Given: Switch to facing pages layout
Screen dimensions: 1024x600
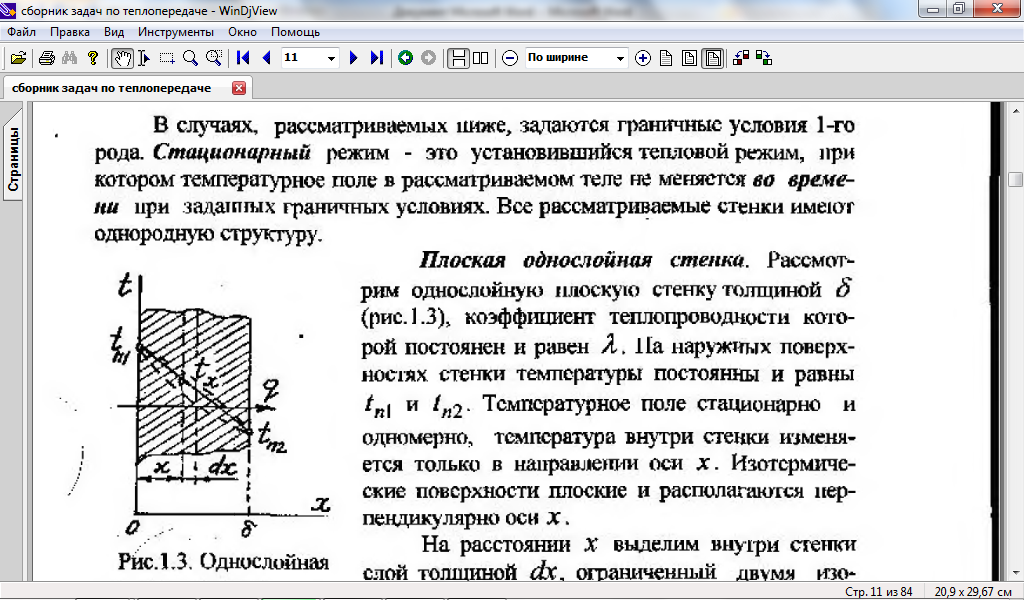Looking at the screenshot, I should [x=481, y=58].
